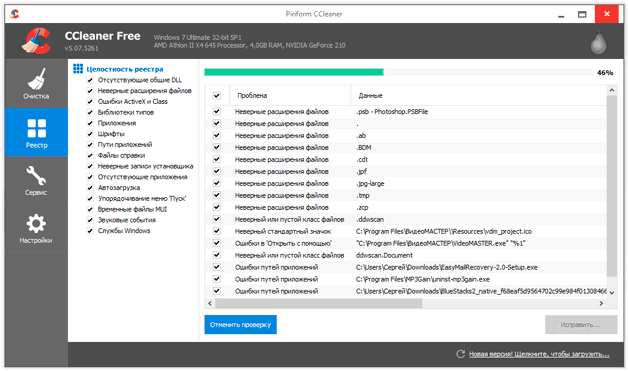Open the Настройки gear section
628x371 pixels.
[36, 228]
